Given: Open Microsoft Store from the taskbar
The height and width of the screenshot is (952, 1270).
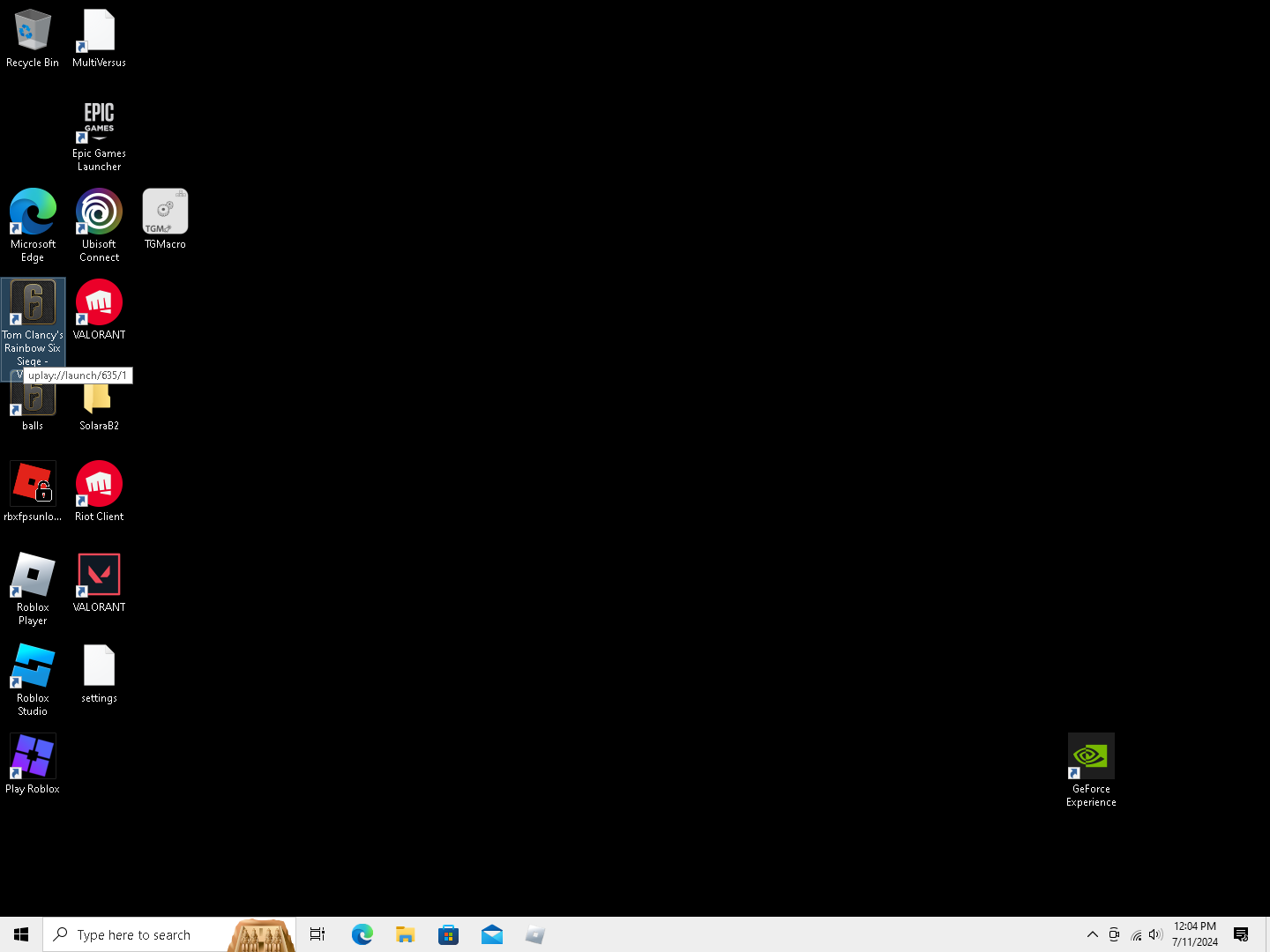Looking at the screenshot, I should (448, 934).
